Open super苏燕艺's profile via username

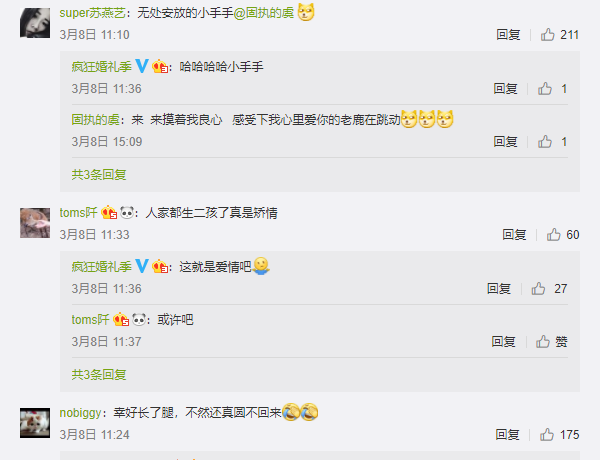[x=92, y=13]
